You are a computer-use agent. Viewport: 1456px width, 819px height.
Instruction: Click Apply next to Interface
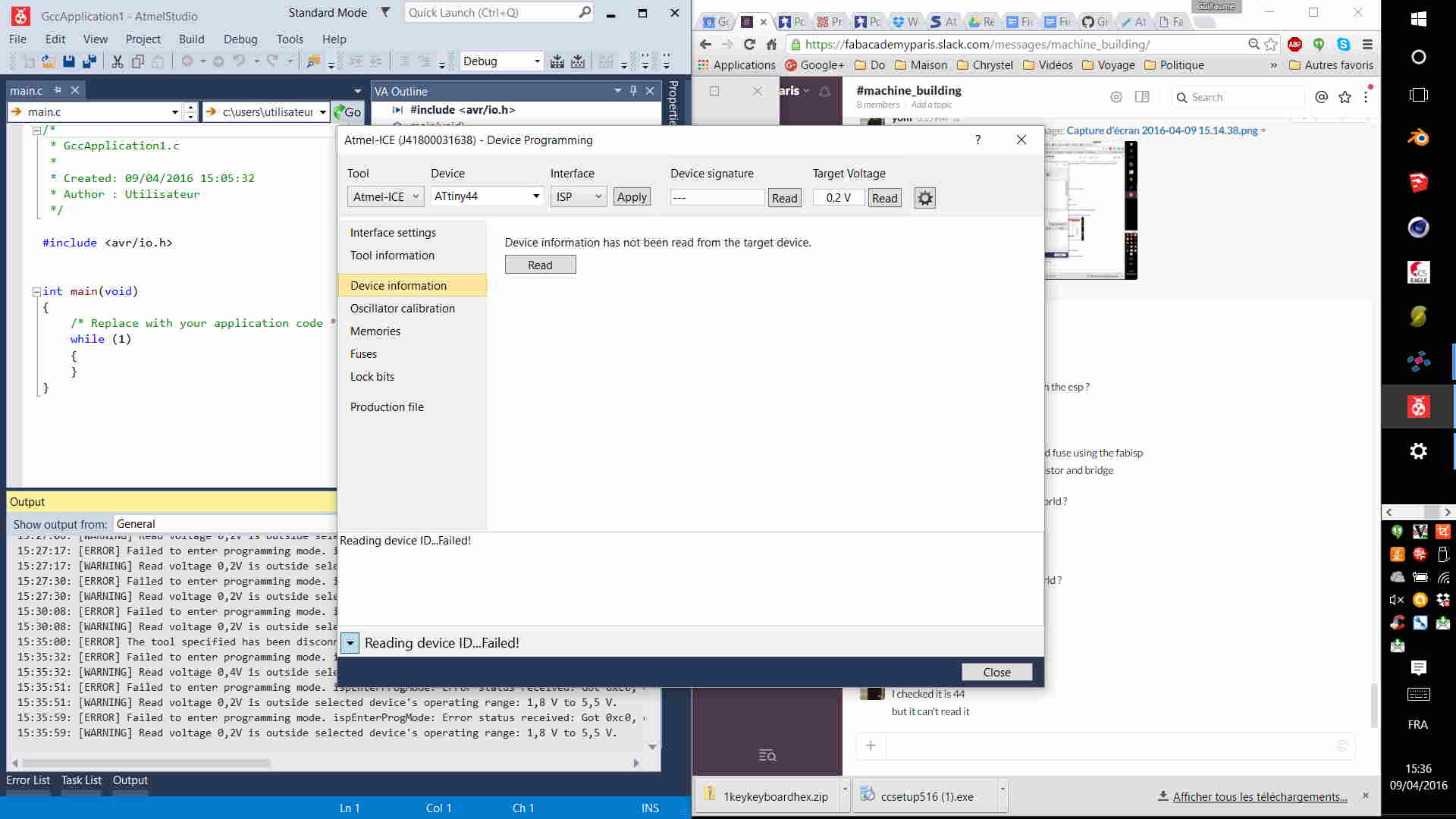(x=631, y=197)
